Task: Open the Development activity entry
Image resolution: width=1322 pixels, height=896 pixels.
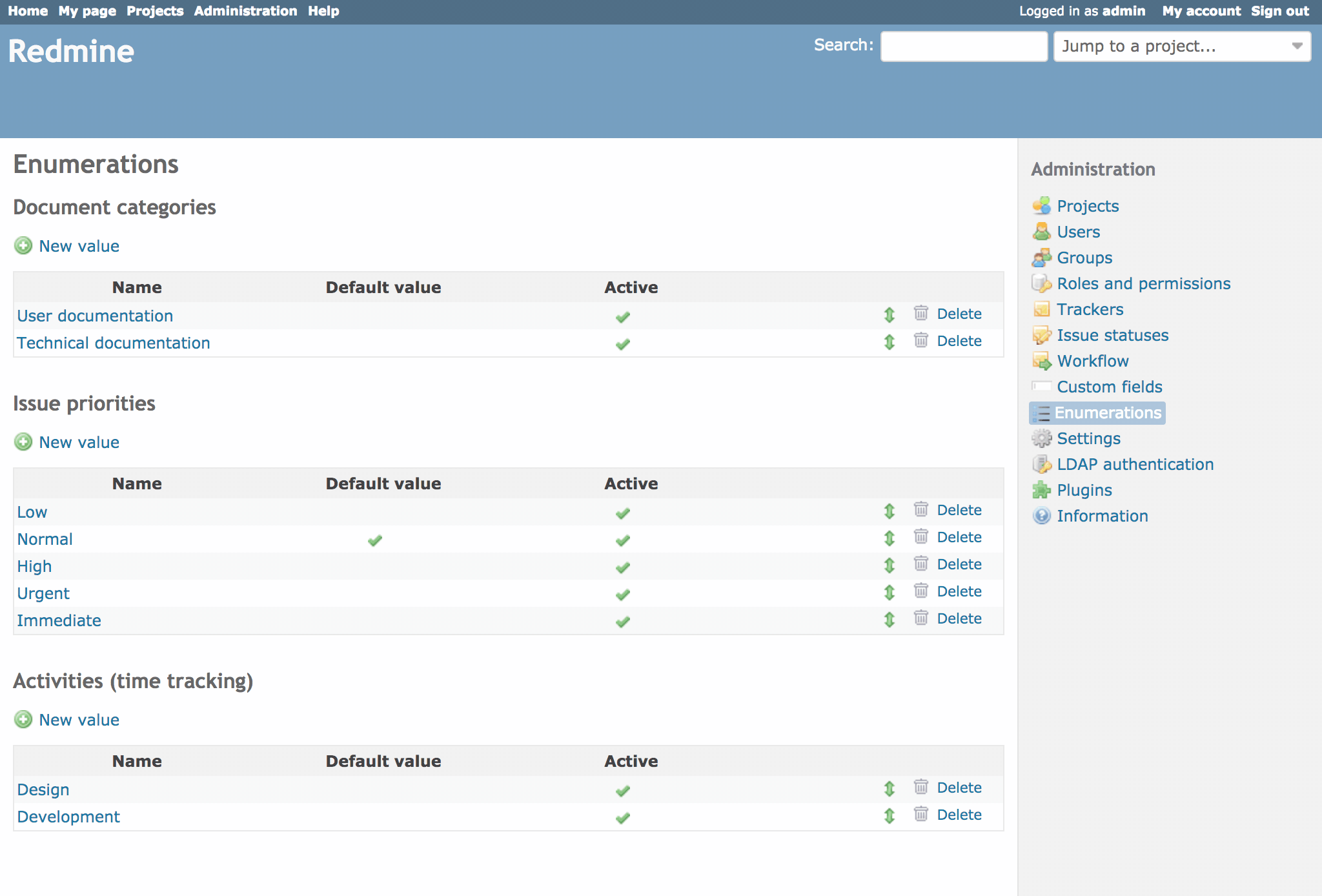Action: pos(68,817)
